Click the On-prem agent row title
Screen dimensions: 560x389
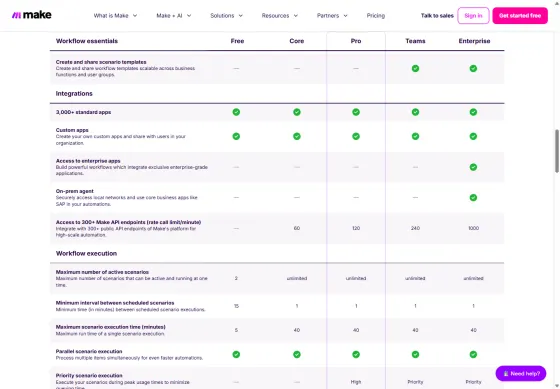75,191
